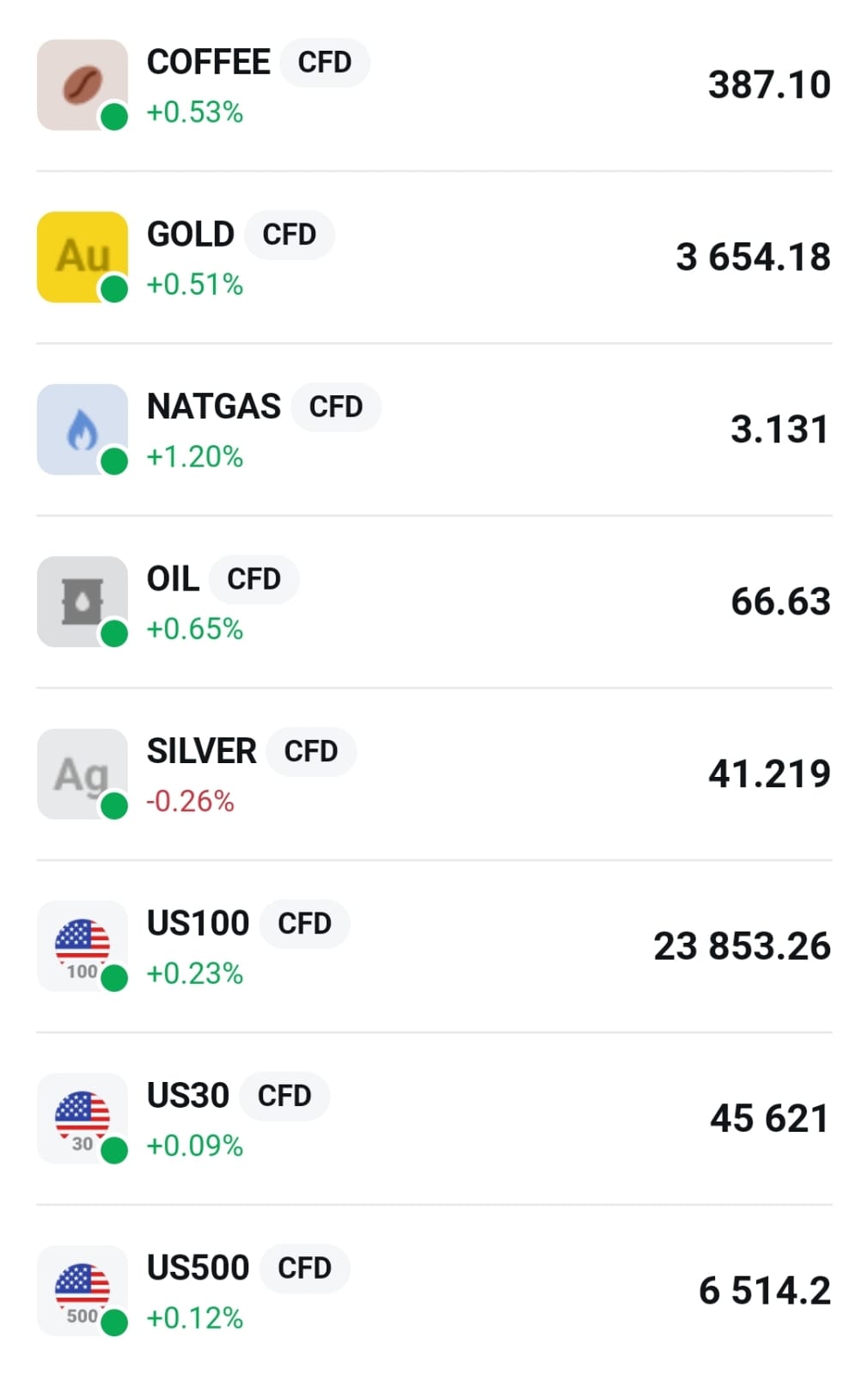Tap the NATGAS blue flame icon
The height and width of the screenshot is (1375, 868).
[82, 429]
